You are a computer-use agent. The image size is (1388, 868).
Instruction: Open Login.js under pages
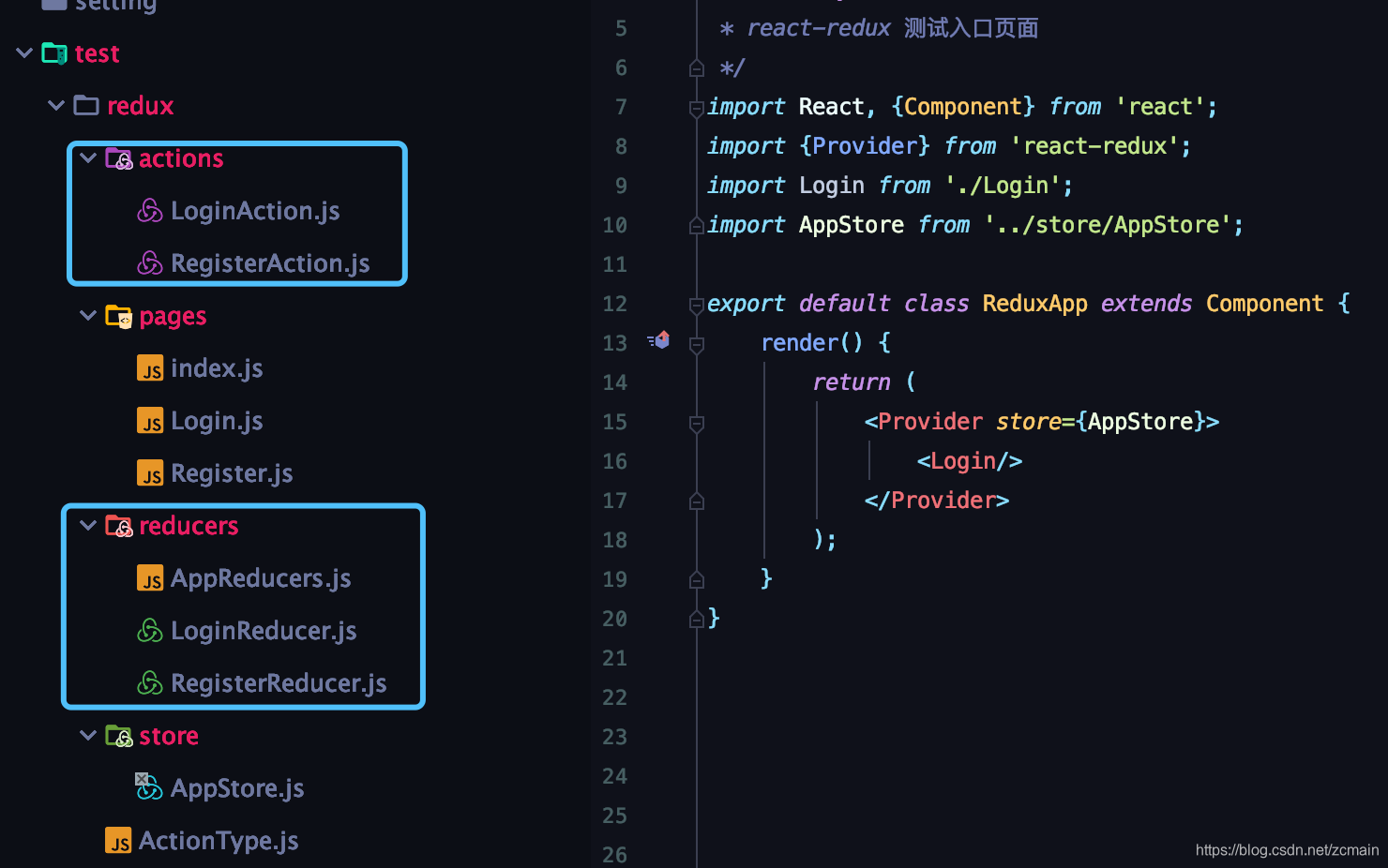click(217, 421)
